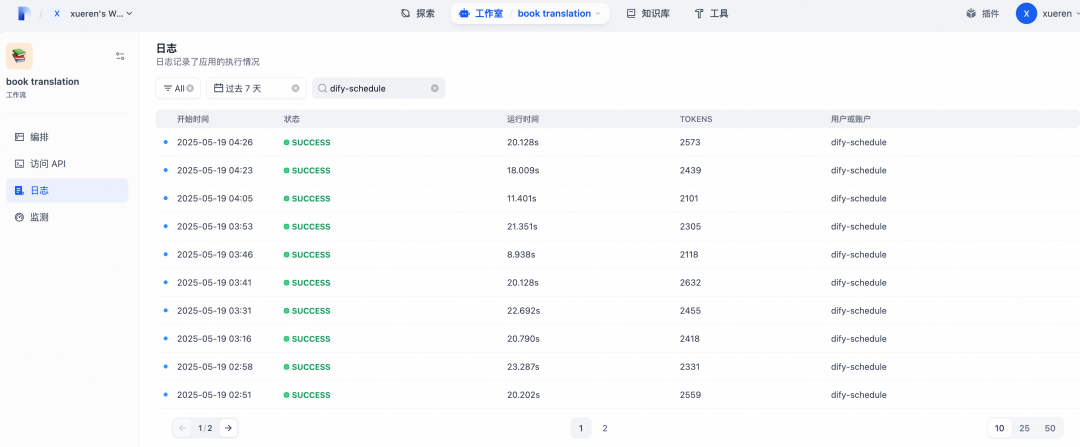Open the xueren account menu
Screen dimensions: 1080x447
tap(1046, 13)
